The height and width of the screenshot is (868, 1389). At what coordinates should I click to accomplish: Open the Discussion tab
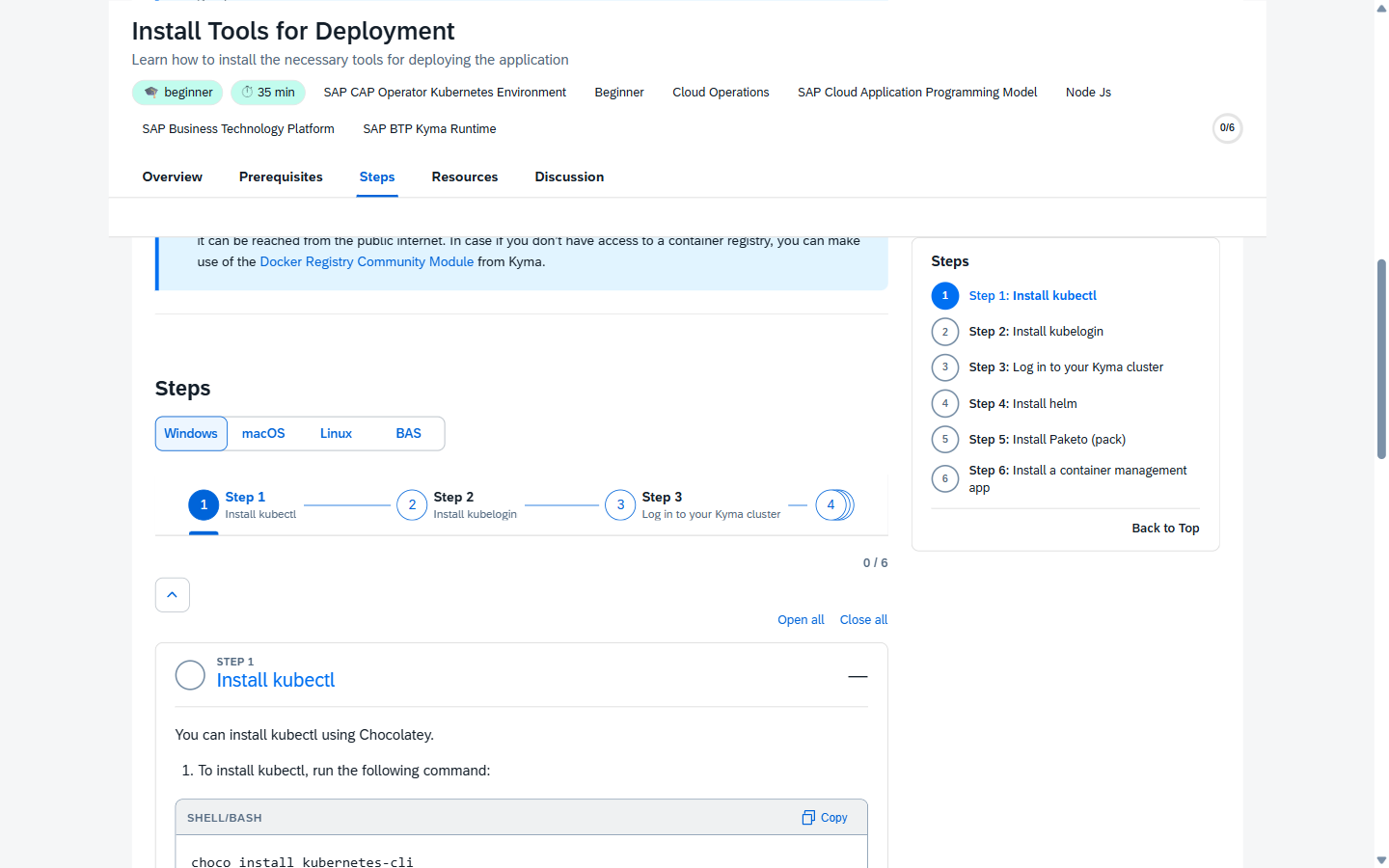click(x=569, y=177)
